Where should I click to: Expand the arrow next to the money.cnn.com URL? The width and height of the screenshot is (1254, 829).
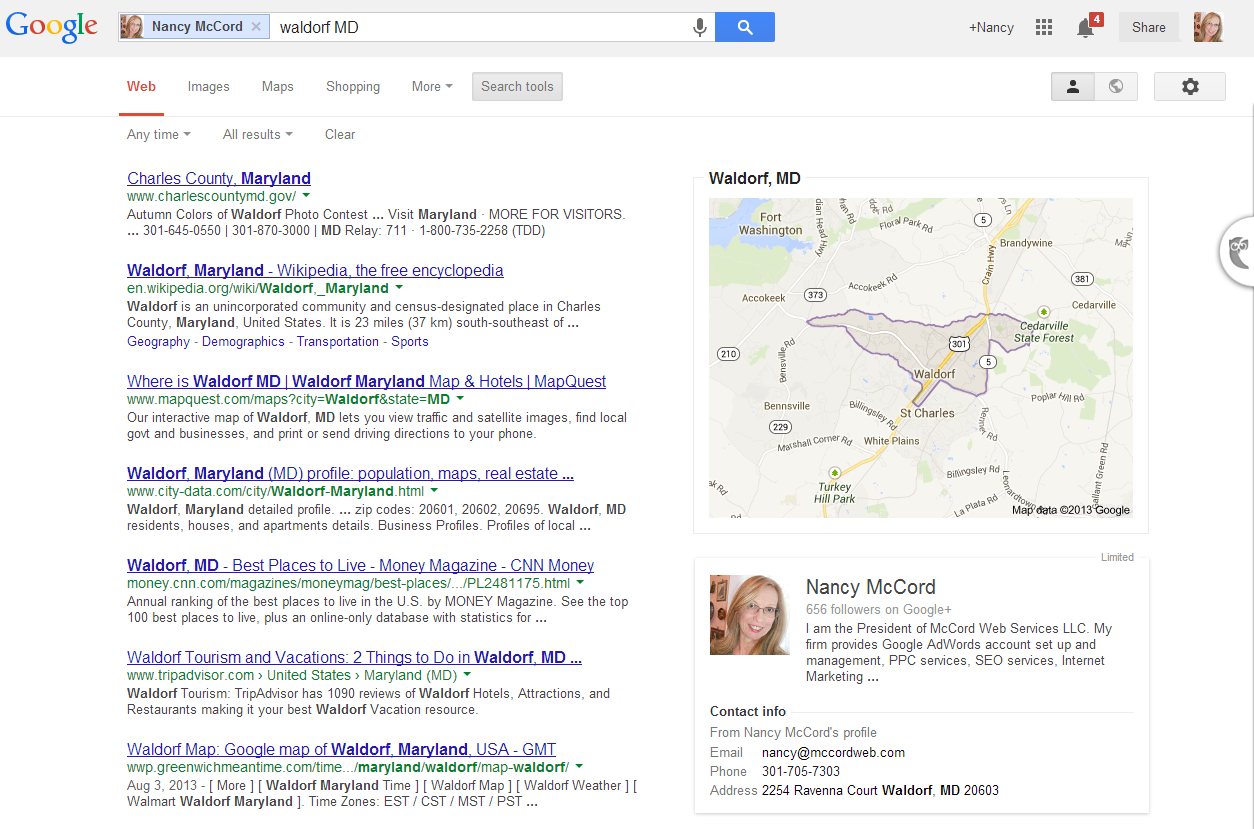pyautogui.click(x=580, y=583)
